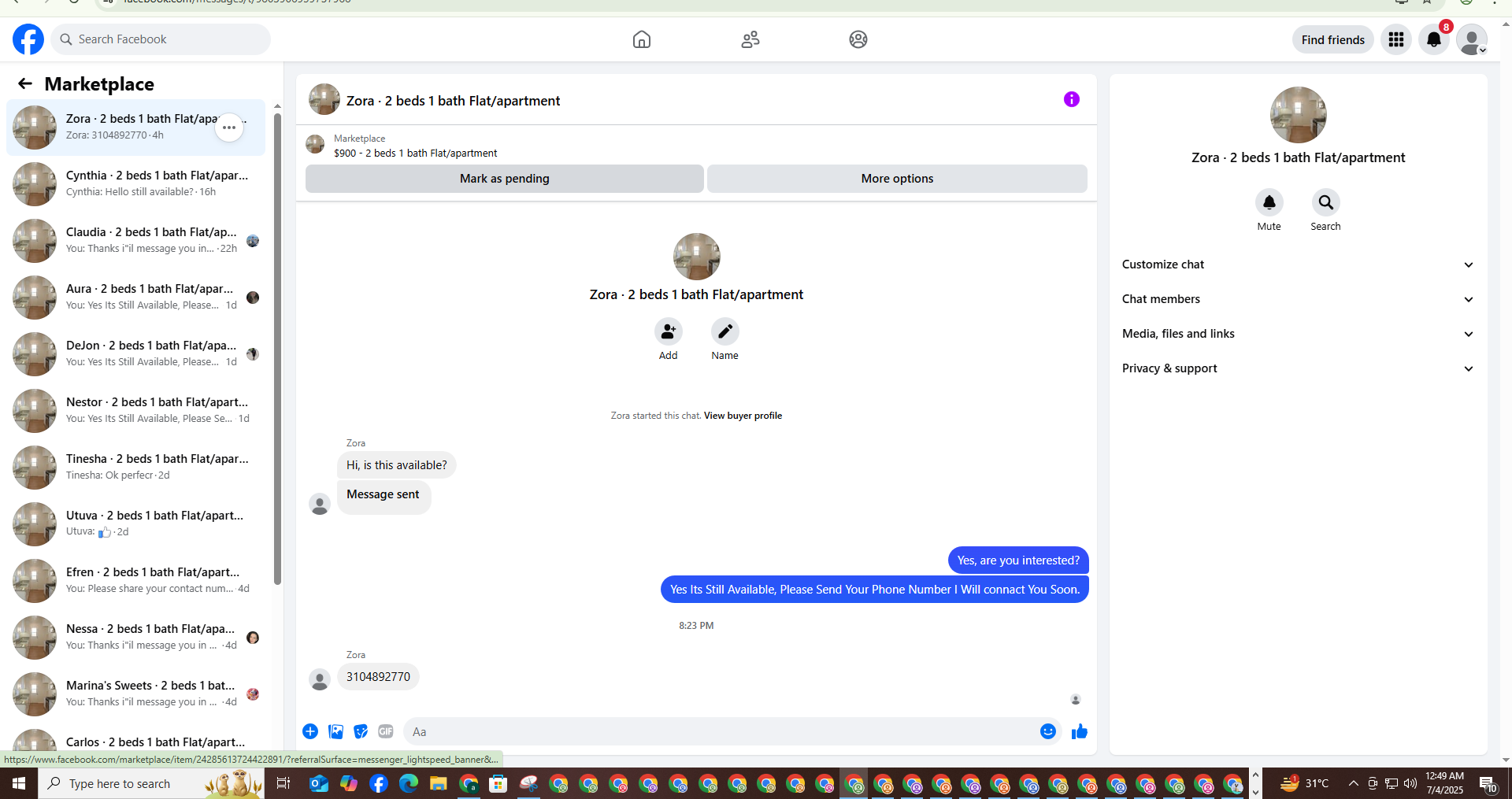
Task: Choose a sticker icon in composer
Action: pyautogui.click(x=361, y=731)
